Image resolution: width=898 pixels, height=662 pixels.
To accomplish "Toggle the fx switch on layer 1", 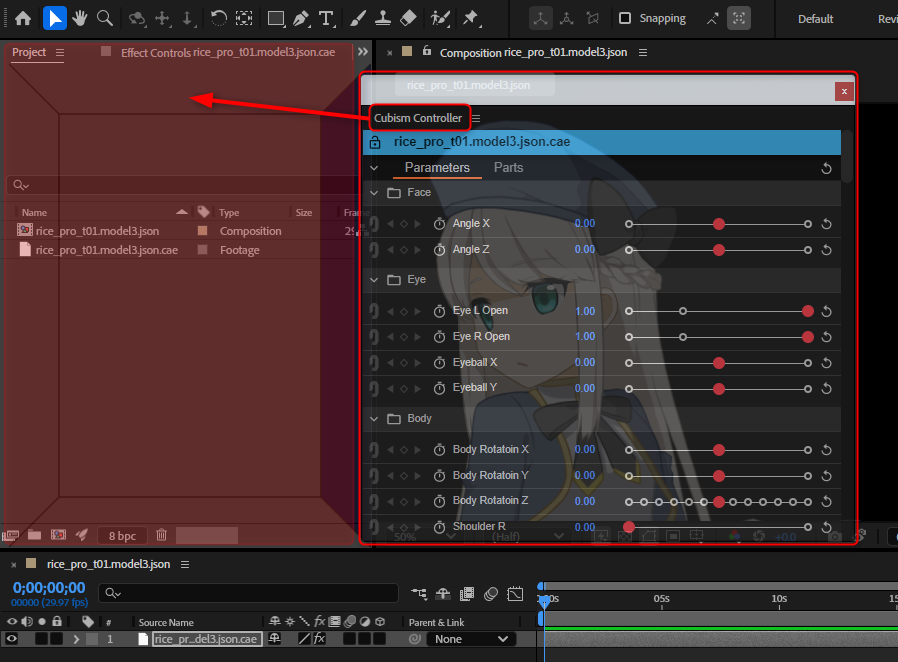I will [320, 639].
